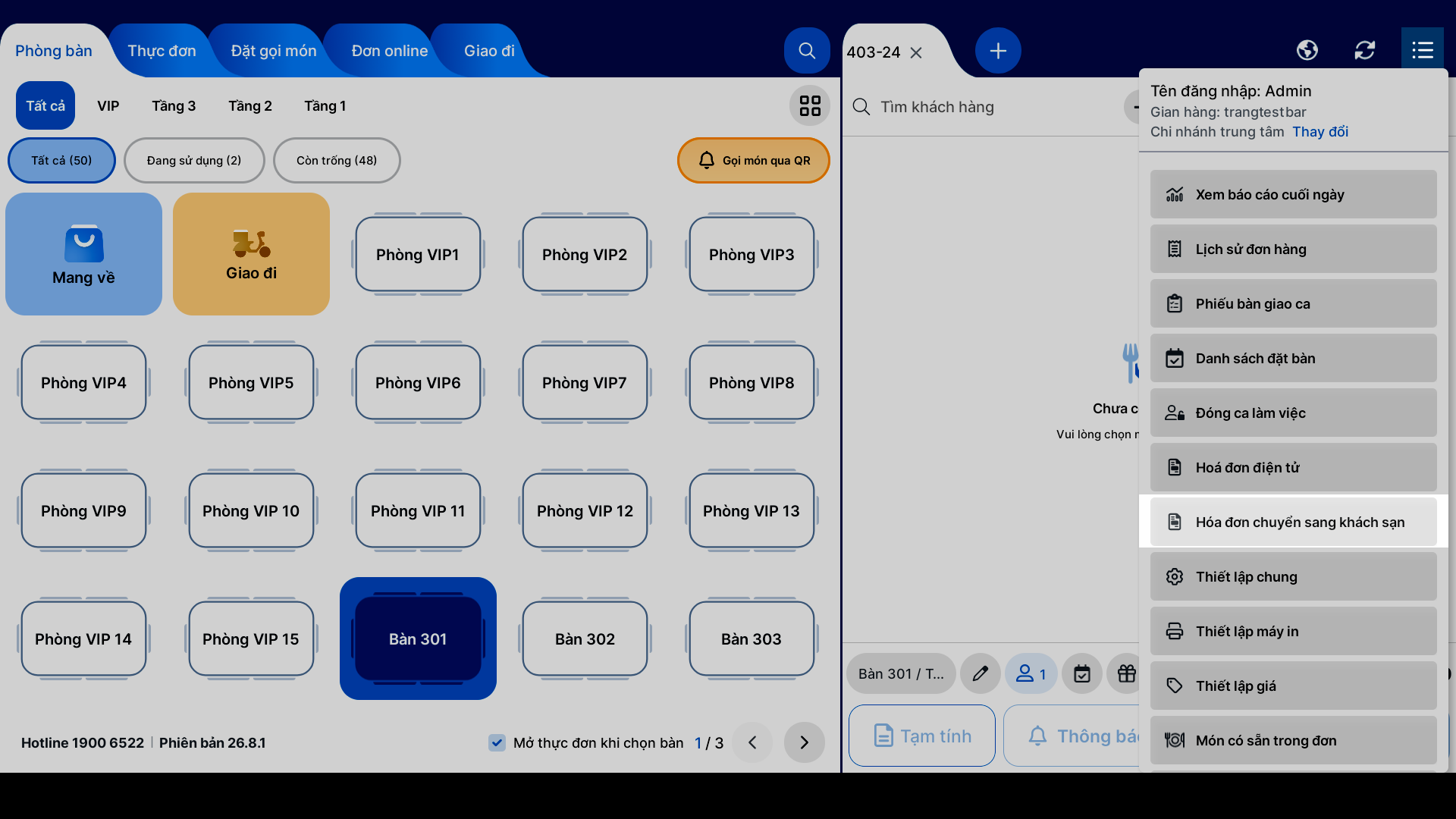The image size is (1456, 819).
Task: Toggle the hamburger menu list icon
Action: point(1423,50)
